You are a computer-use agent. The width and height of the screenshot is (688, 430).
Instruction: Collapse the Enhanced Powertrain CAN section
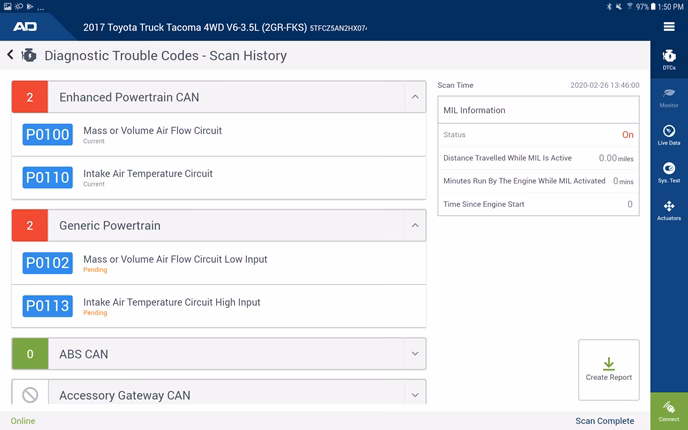[x=414, y=98]
